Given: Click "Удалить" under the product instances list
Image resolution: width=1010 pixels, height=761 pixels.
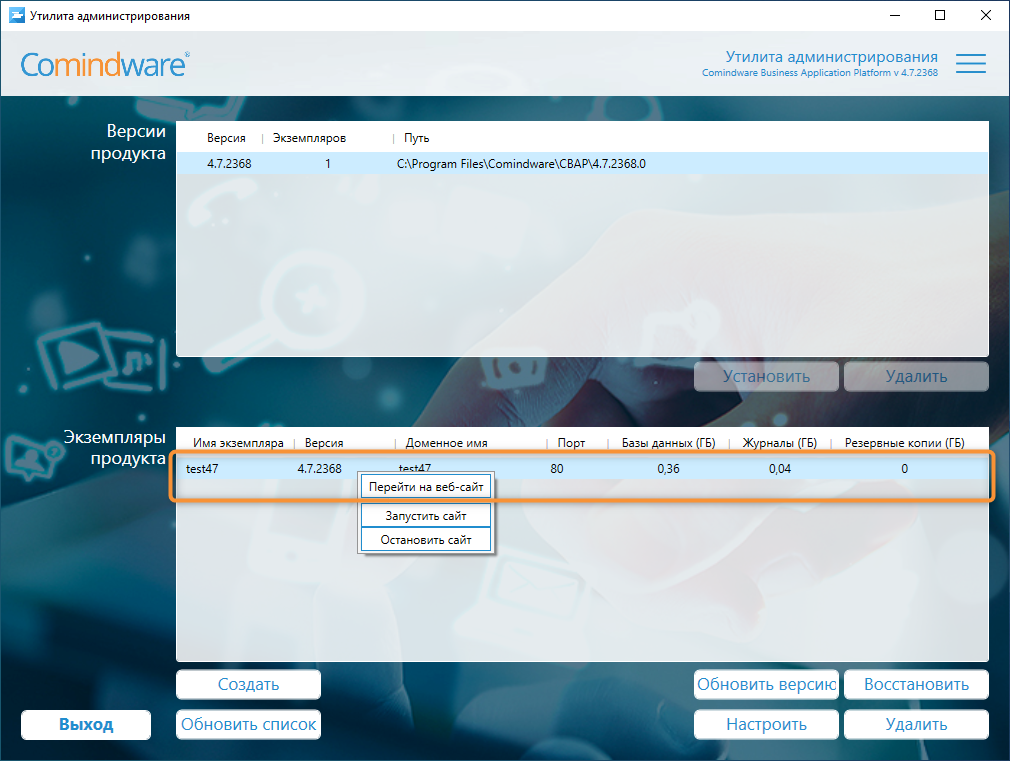Looking at the screenshot, I should click(x=916, y=724).
